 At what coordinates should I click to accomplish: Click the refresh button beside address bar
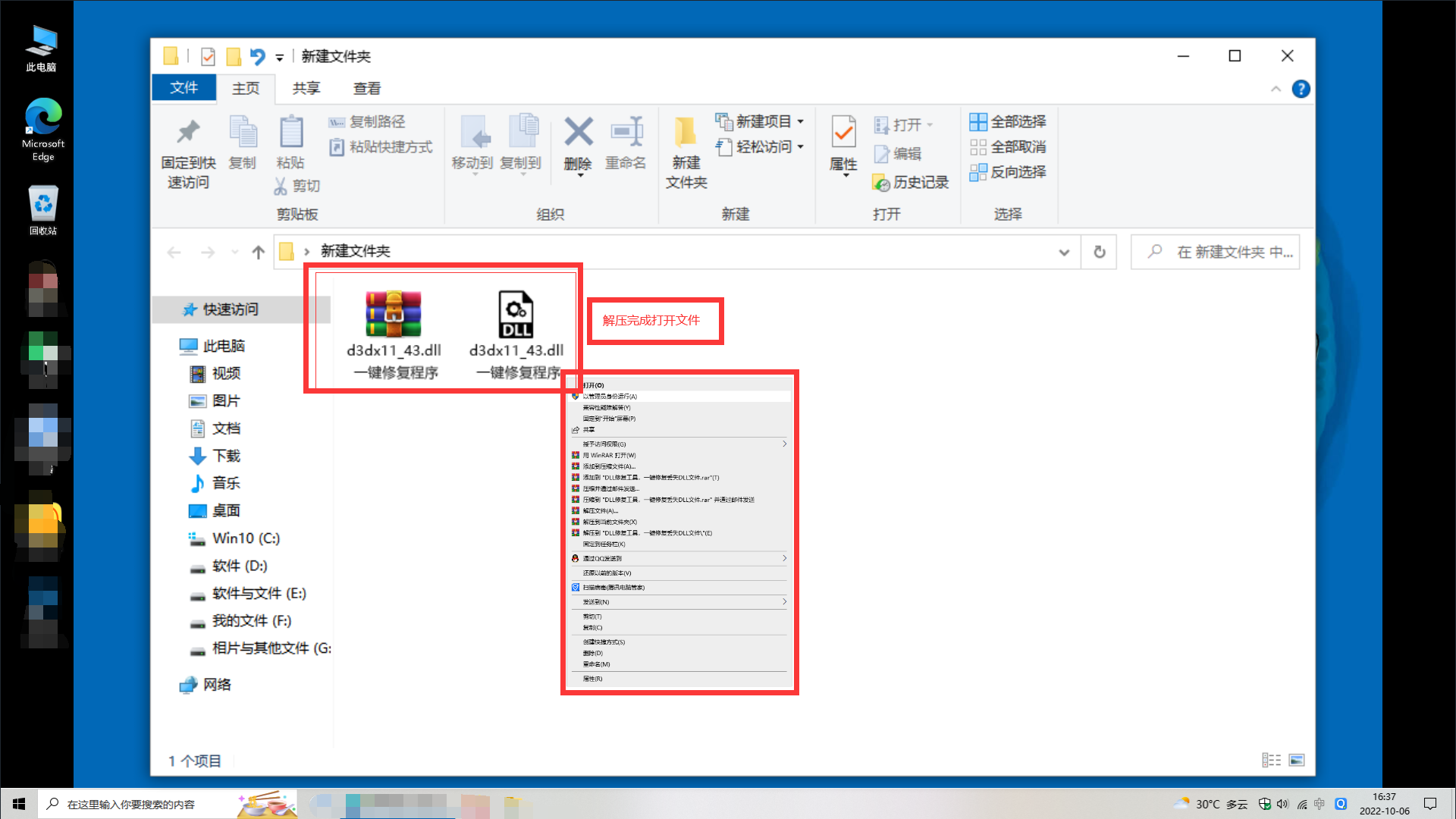1099,252
